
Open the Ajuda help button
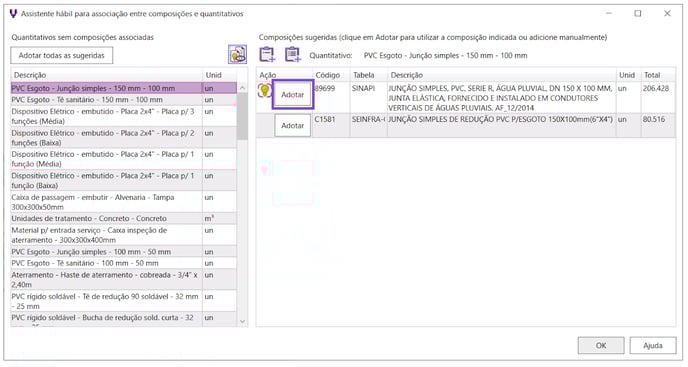tap(652, 345)
